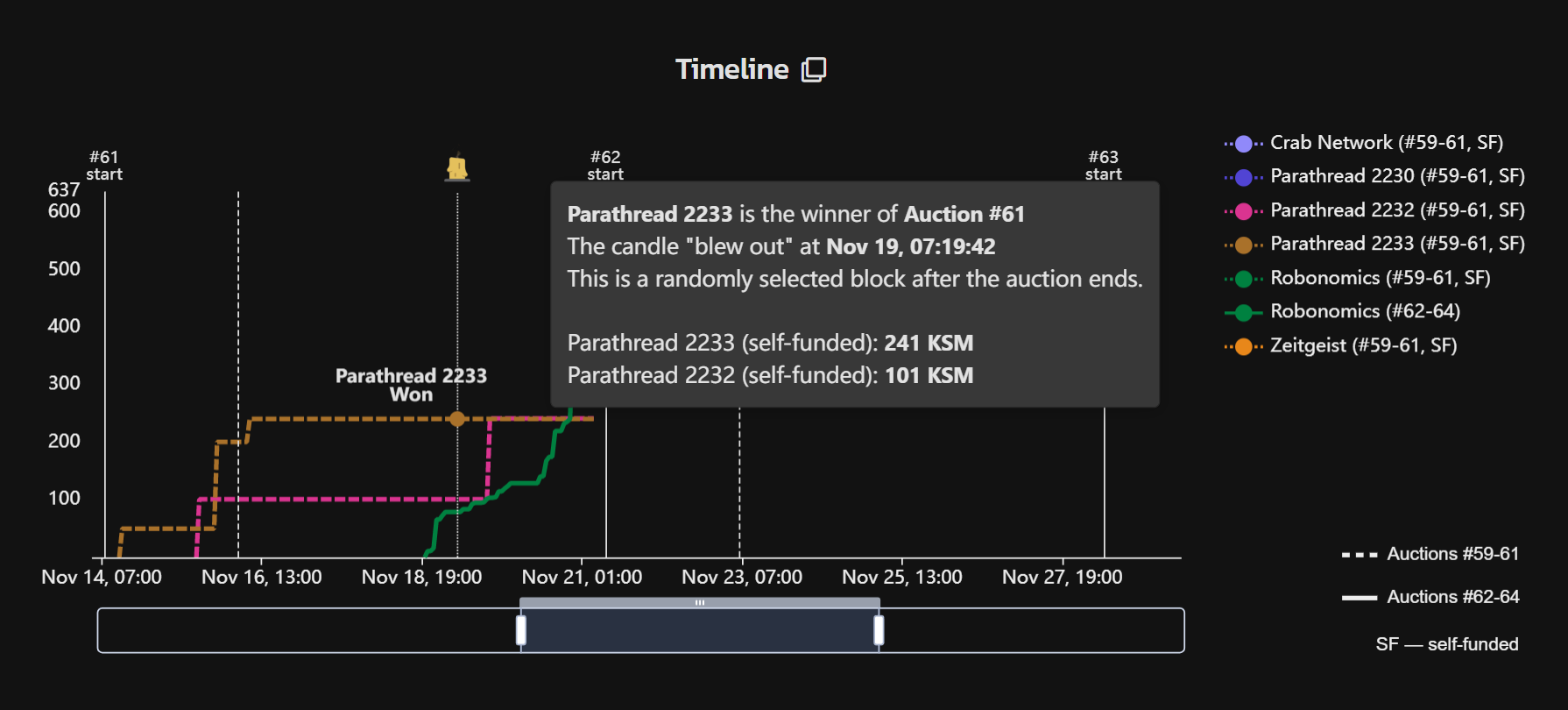Click the Auctions #62-64 solid legend entry
The height and width of the screenshot is (710, 1568).
(x=1430, y=597)
